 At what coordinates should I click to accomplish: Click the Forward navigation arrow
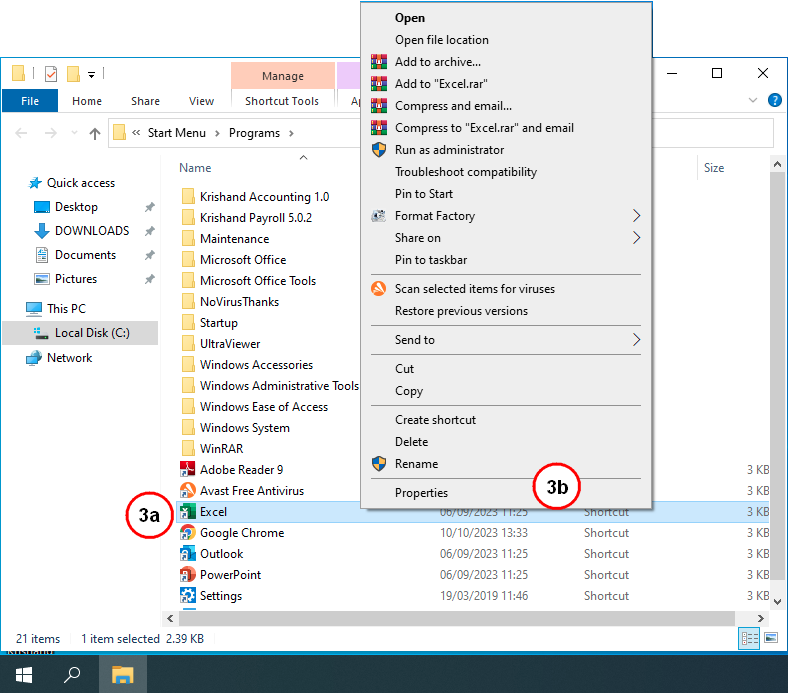click(51, 133)
